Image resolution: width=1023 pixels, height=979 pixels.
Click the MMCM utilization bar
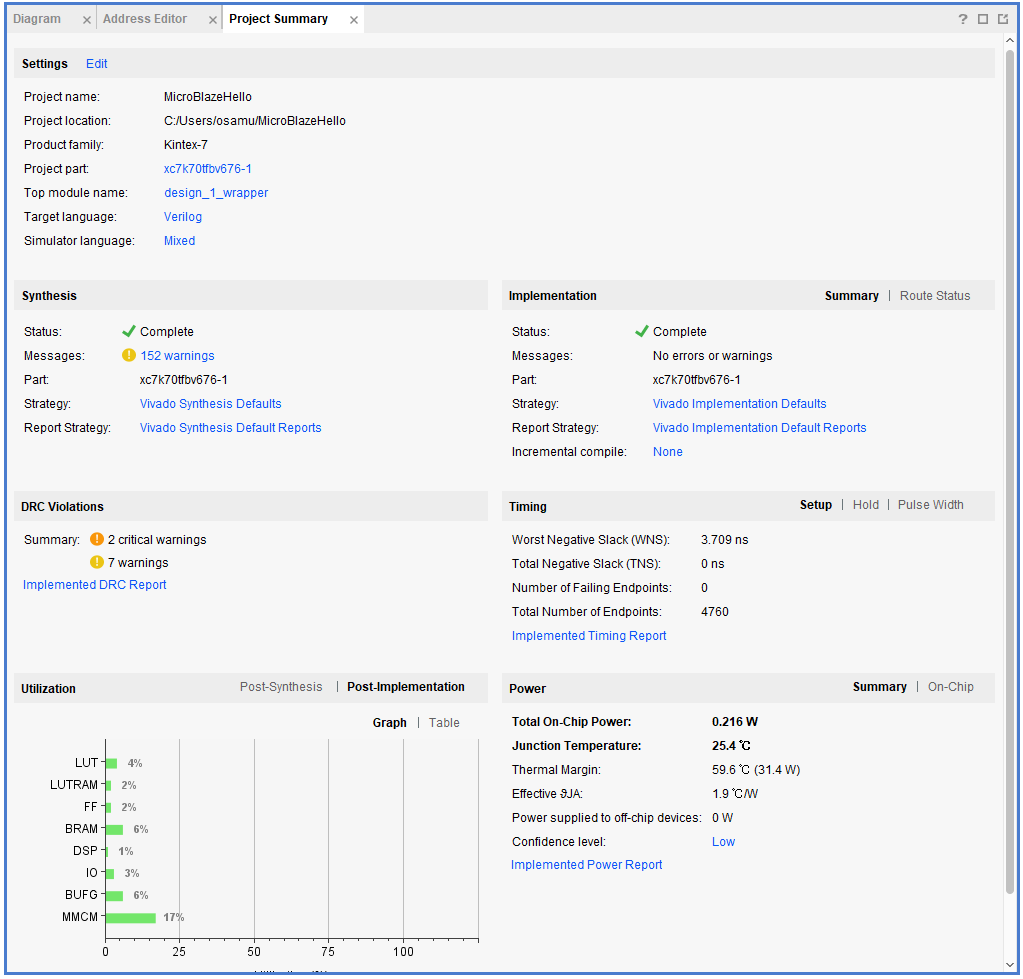pyautogui.click(x=131, y=917)
